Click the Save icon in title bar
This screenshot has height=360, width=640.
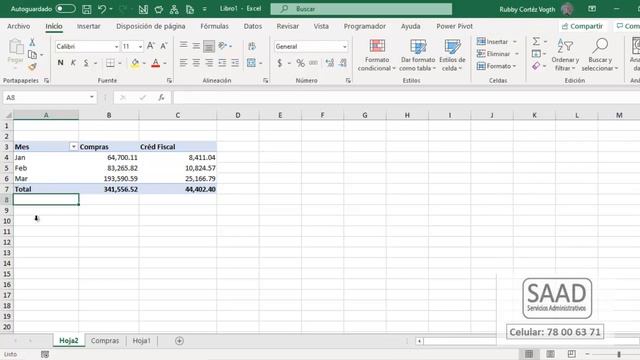[87, 9]
